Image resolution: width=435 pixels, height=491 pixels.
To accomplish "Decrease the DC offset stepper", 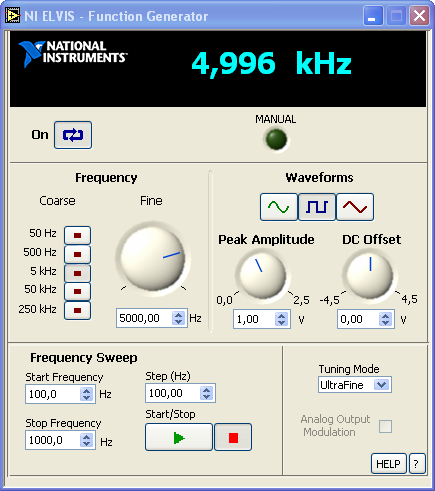I will point(386,323).
